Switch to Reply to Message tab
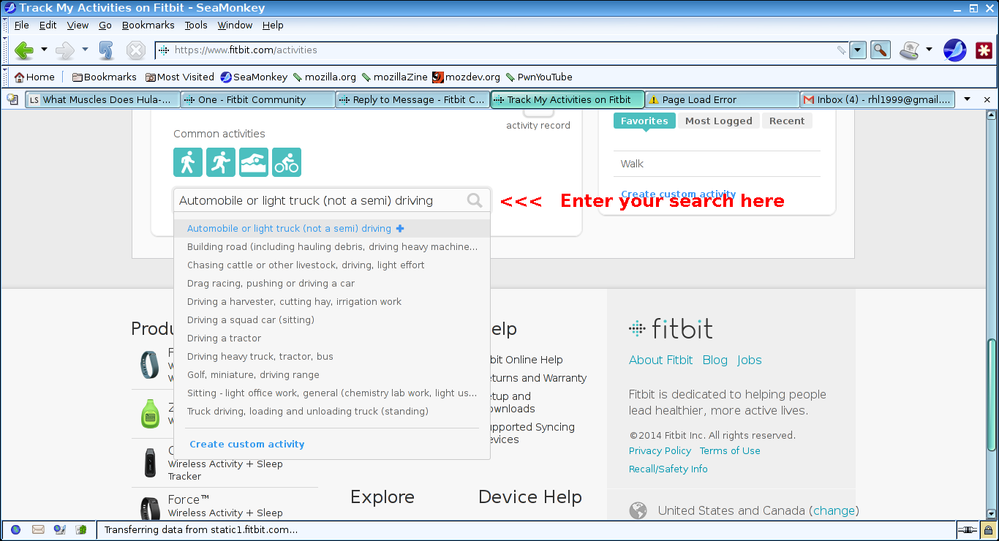999x541 pixels. click(x=412, y=99)
